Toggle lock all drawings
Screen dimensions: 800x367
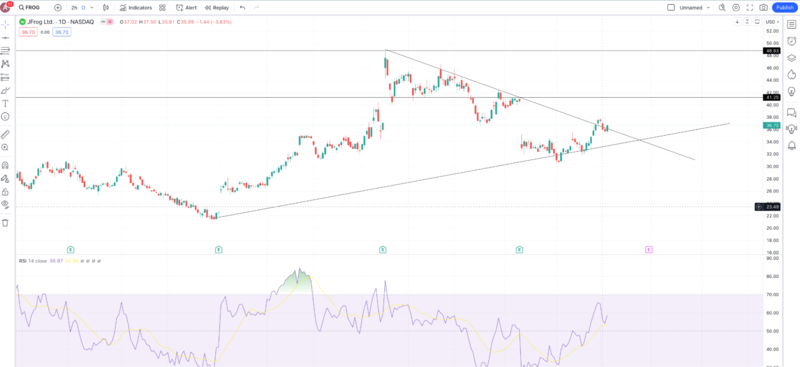[5, 192]
